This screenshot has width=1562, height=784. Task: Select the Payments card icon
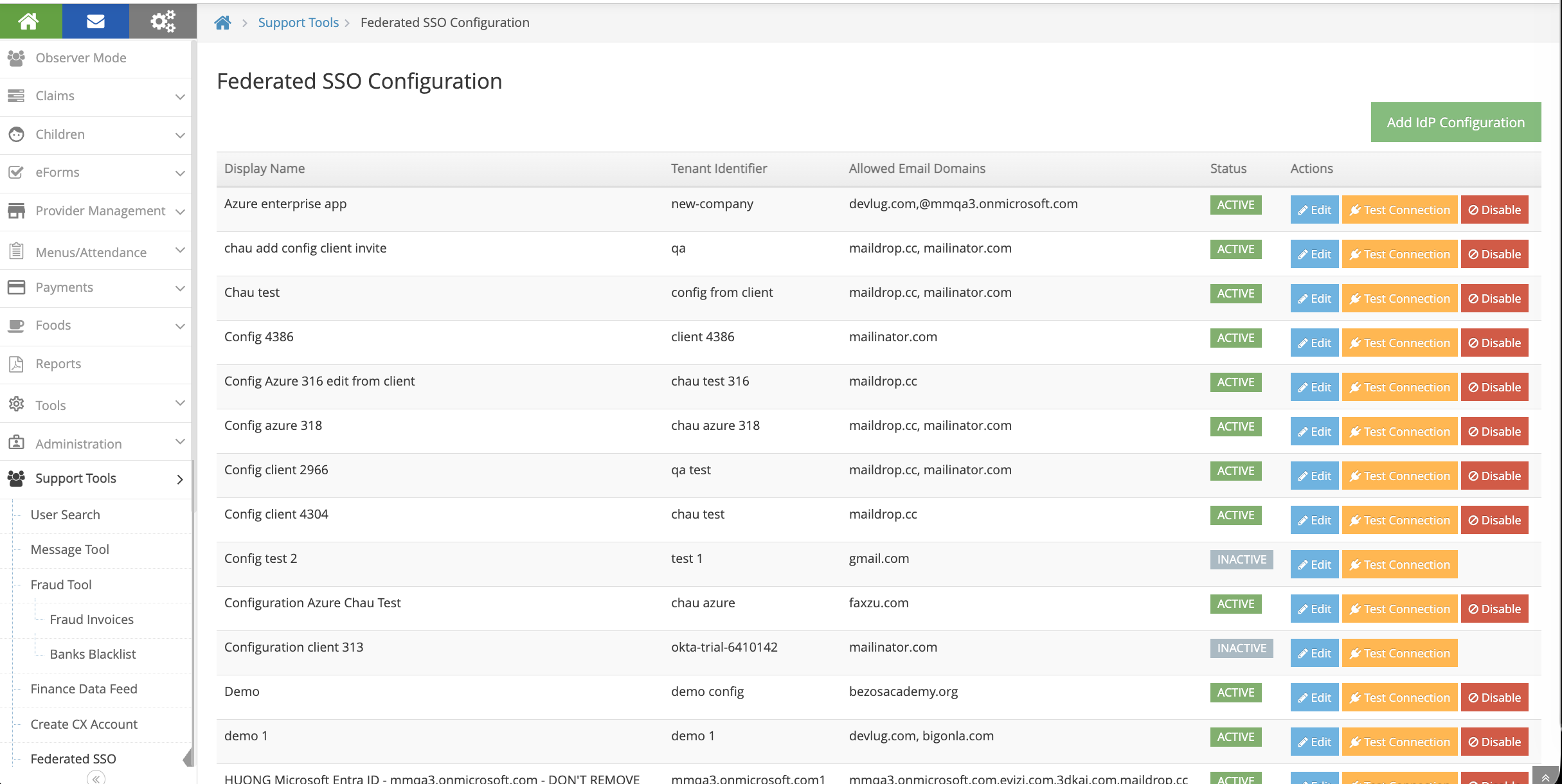16,287
